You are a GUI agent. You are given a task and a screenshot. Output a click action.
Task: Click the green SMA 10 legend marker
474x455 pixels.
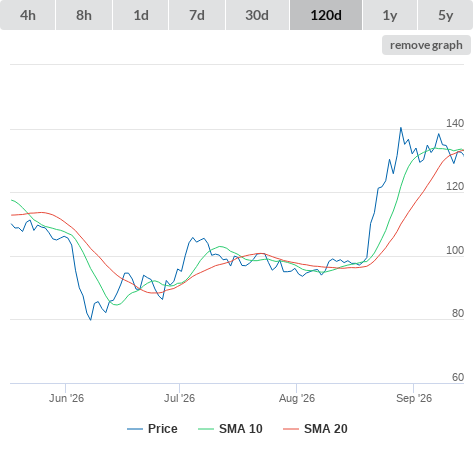pyautogui.click(x=206, y=429)
